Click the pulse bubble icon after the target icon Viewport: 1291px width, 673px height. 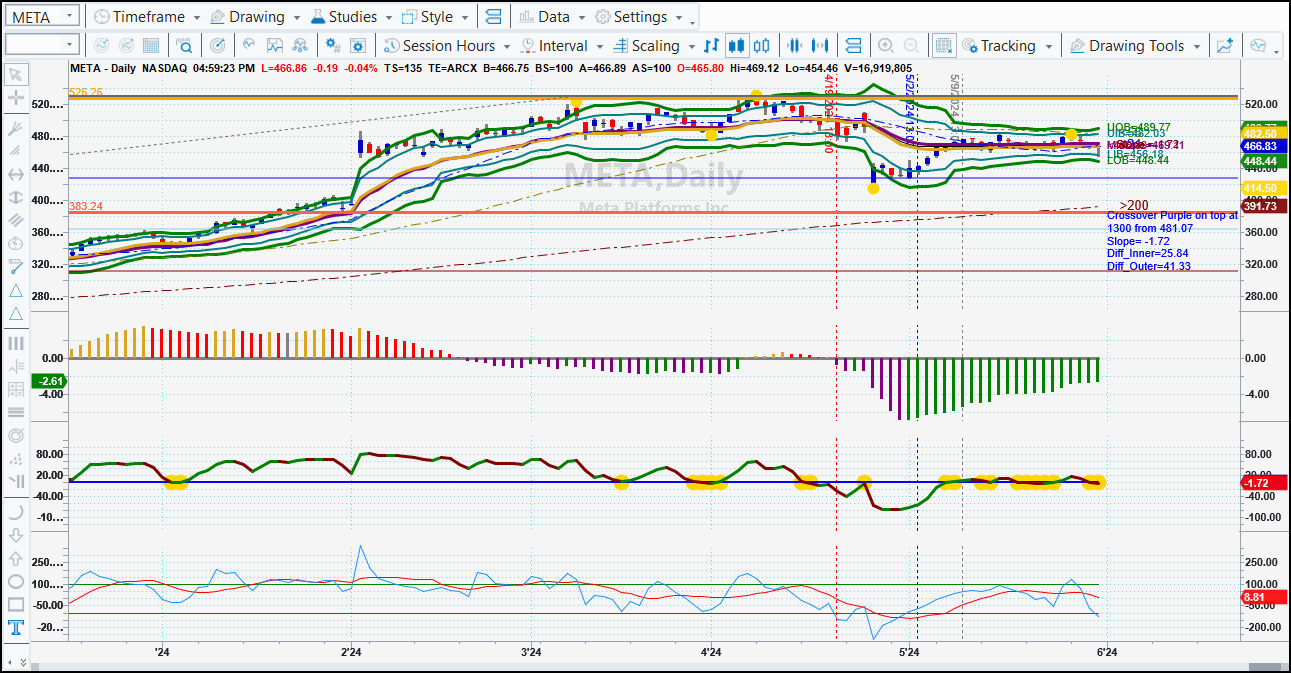[249, 45]
